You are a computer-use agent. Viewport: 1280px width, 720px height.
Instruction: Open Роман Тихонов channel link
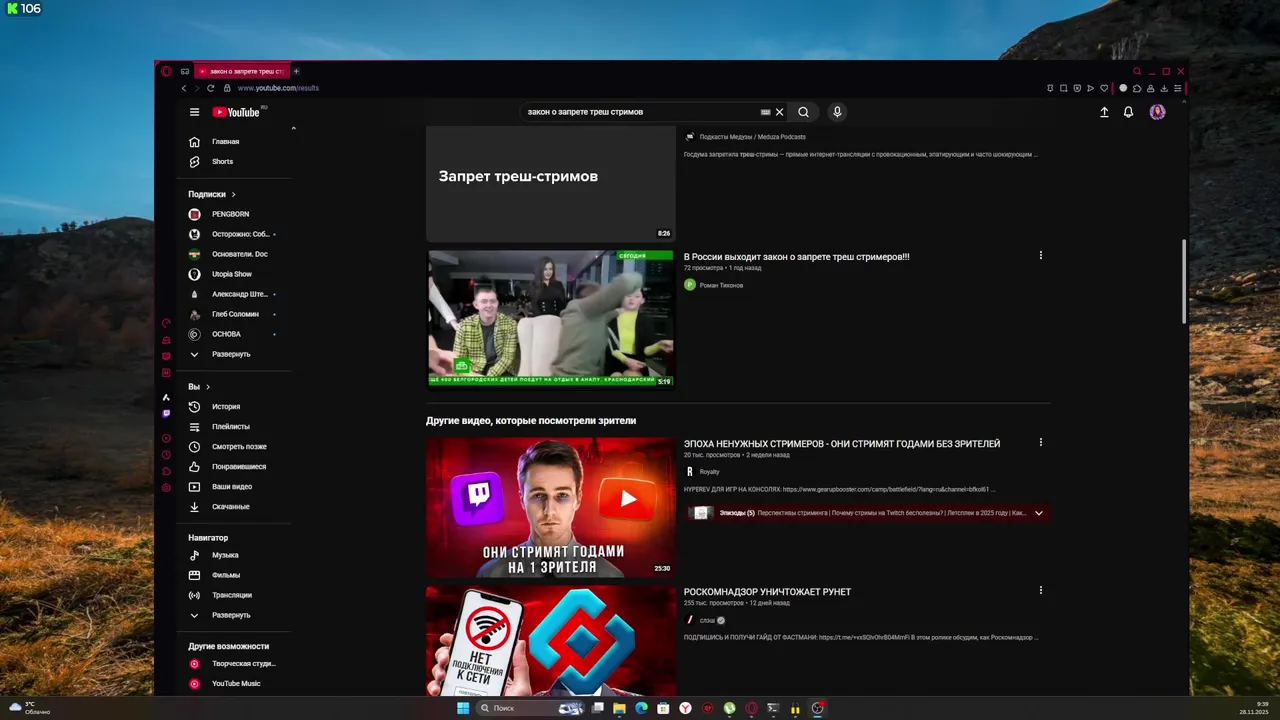[x=721, y=285]
